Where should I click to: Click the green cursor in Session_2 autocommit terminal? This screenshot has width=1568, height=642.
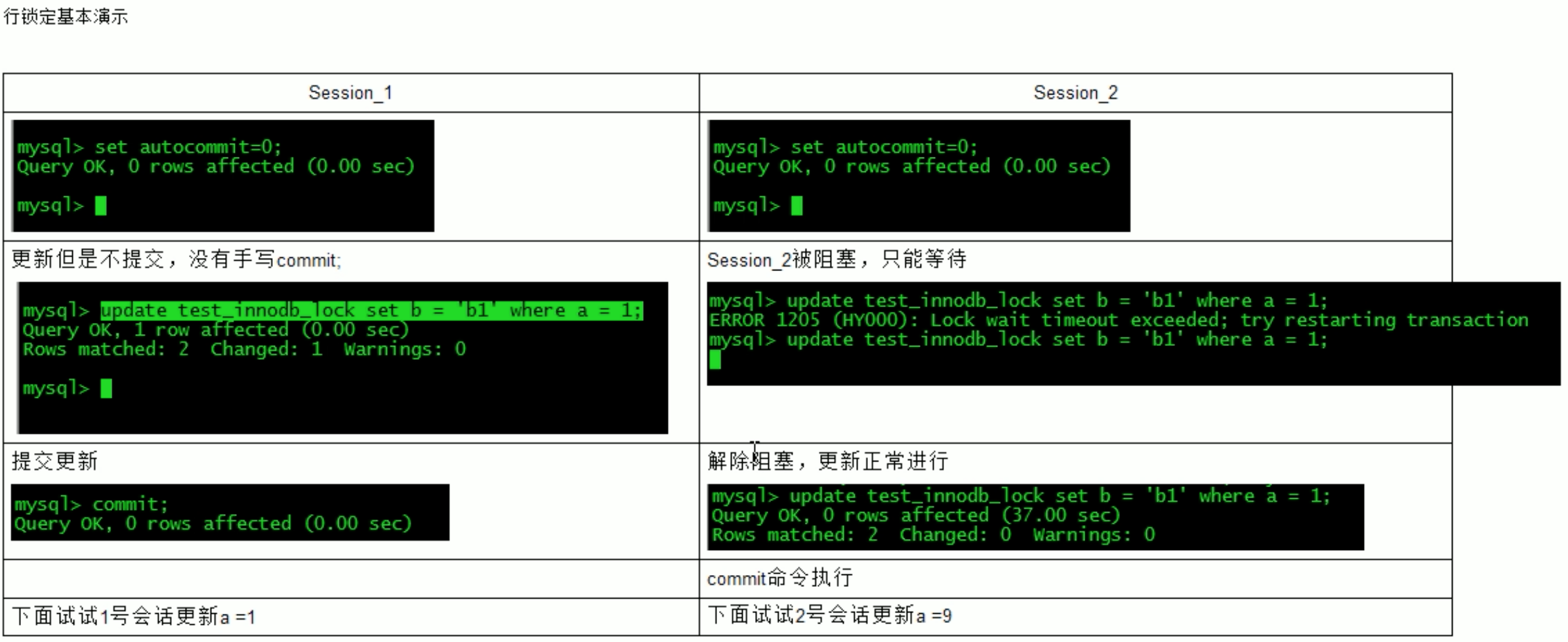796,205
